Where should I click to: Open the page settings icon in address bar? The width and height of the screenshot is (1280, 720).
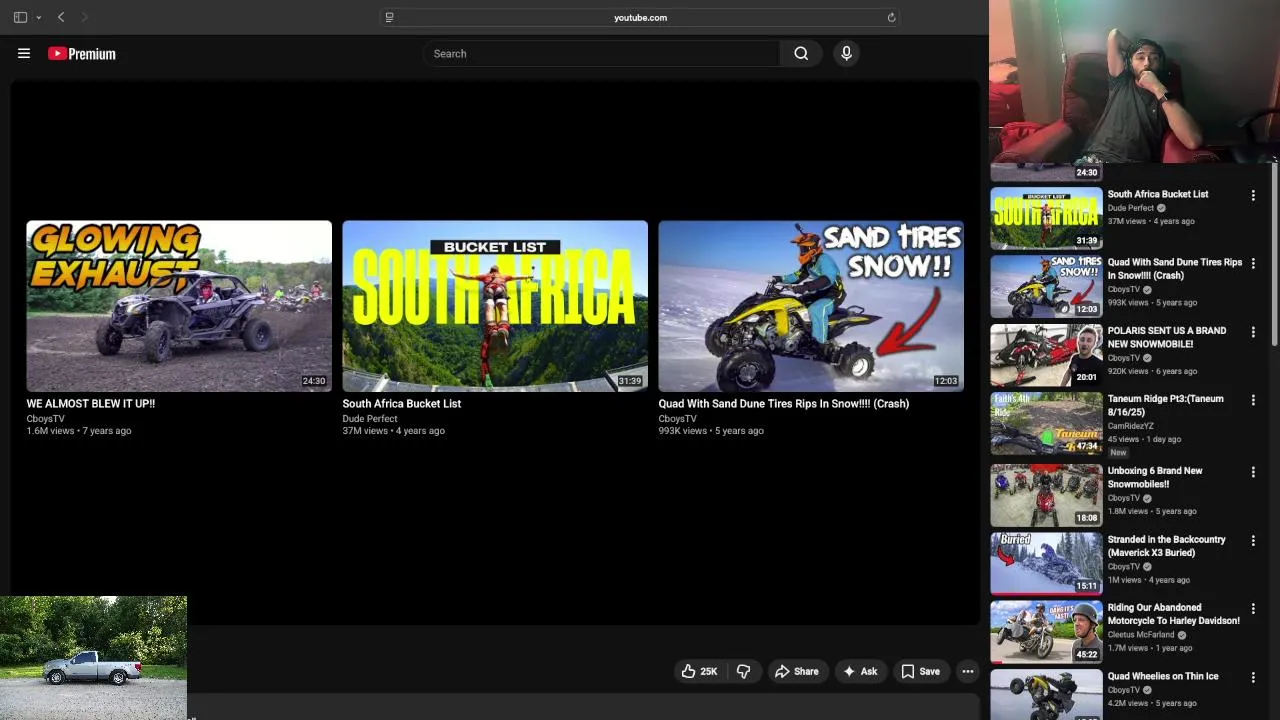click(x=389, y=17)
